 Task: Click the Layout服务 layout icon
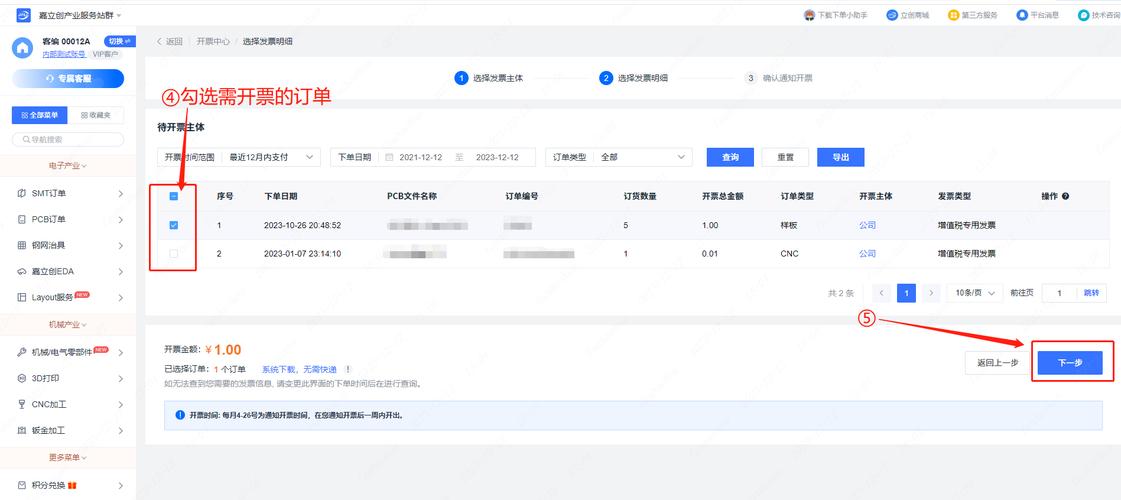tap(21, 297)
